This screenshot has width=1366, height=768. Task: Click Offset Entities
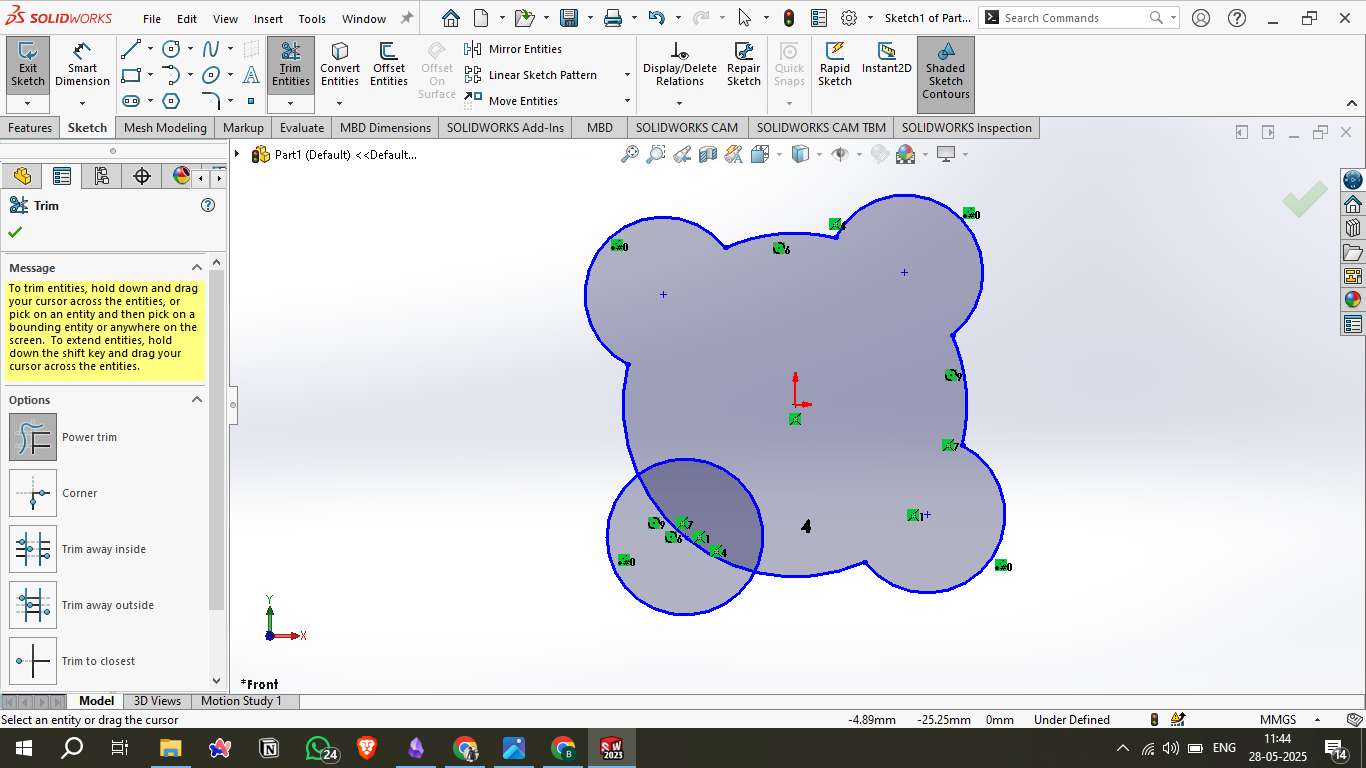point(389,64)
